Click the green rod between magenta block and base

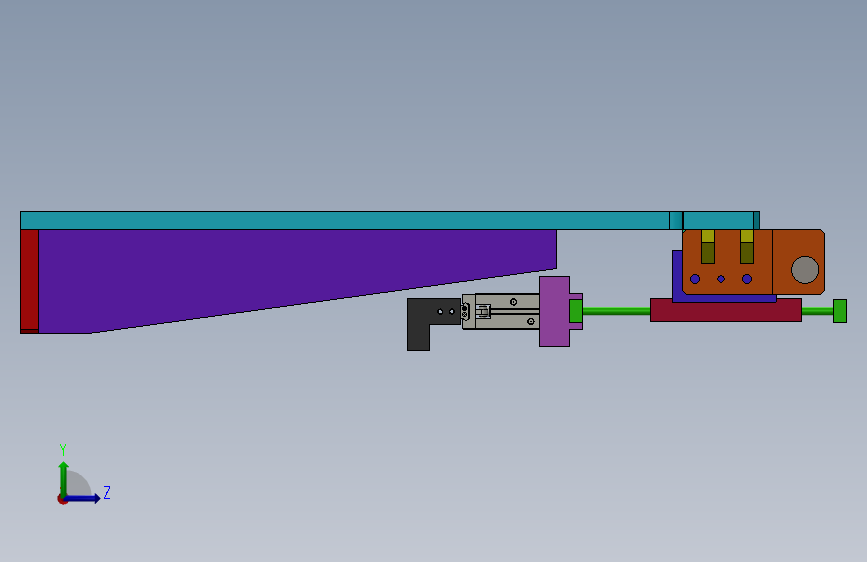click(617, 311)
